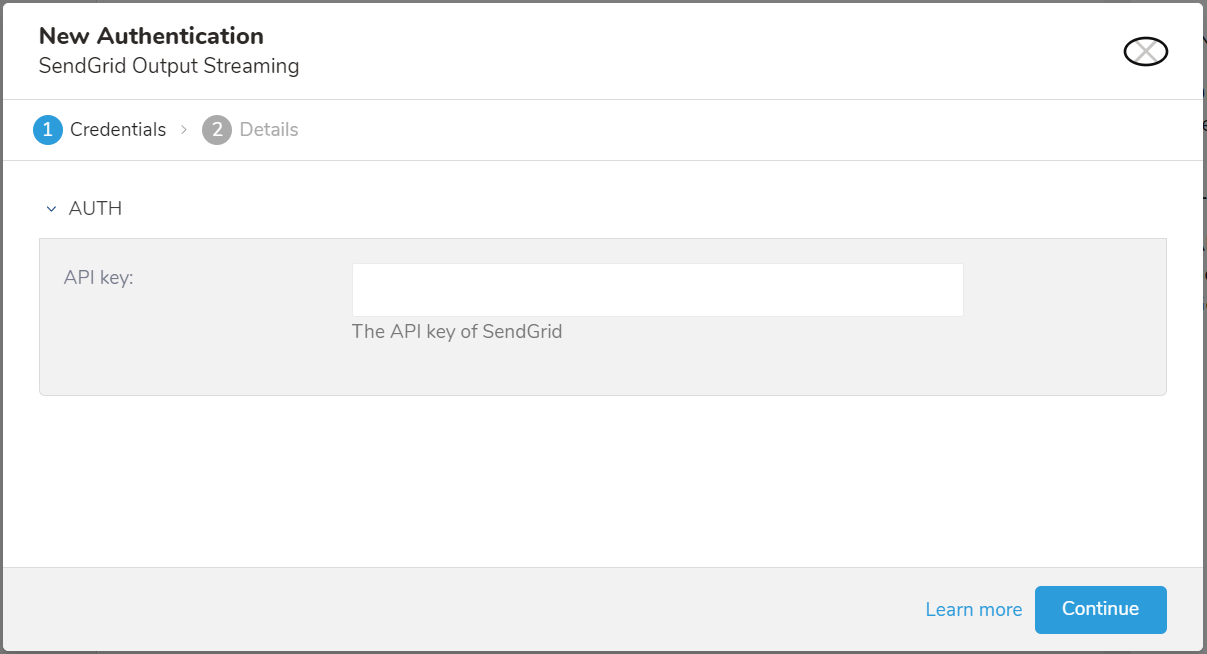Click the "New Authentication" dialog title

(x=151, y=36)
